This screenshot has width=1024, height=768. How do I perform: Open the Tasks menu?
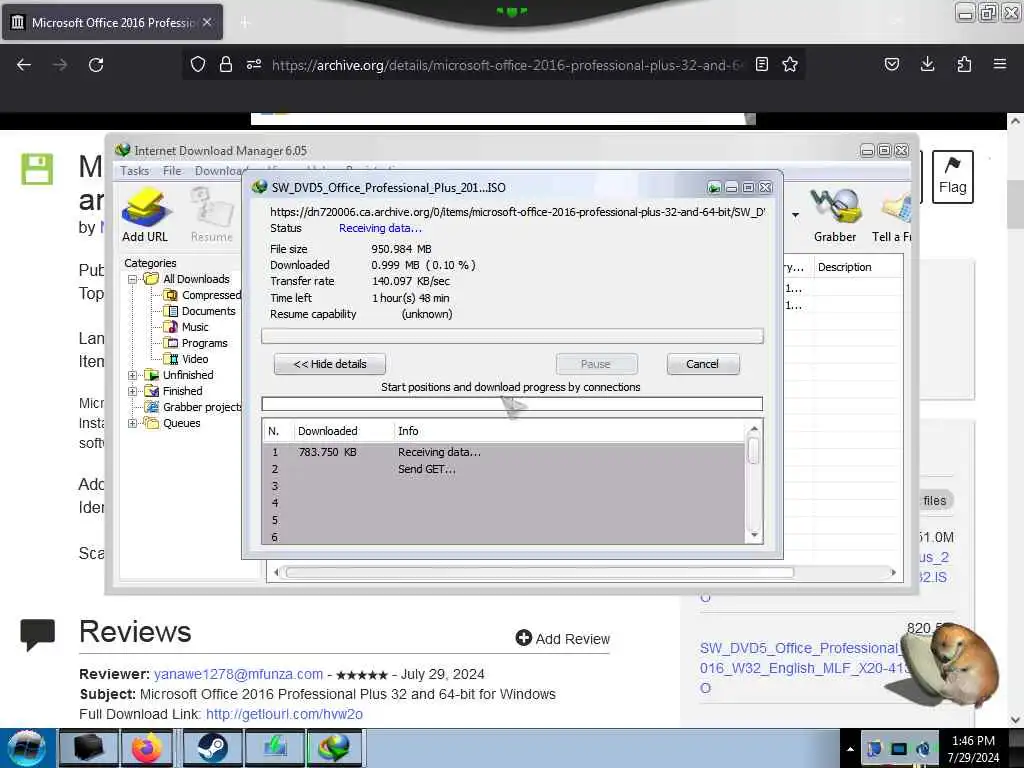coord(135,170)
